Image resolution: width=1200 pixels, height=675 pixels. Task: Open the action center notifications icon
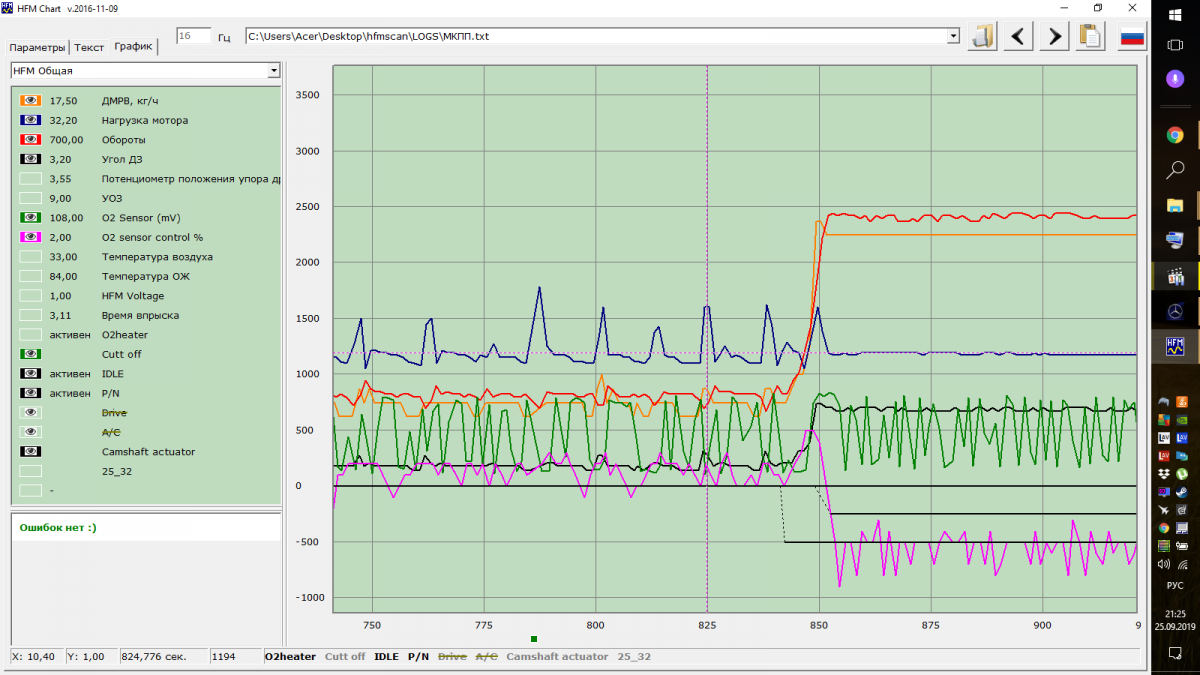pos(1175,653)
